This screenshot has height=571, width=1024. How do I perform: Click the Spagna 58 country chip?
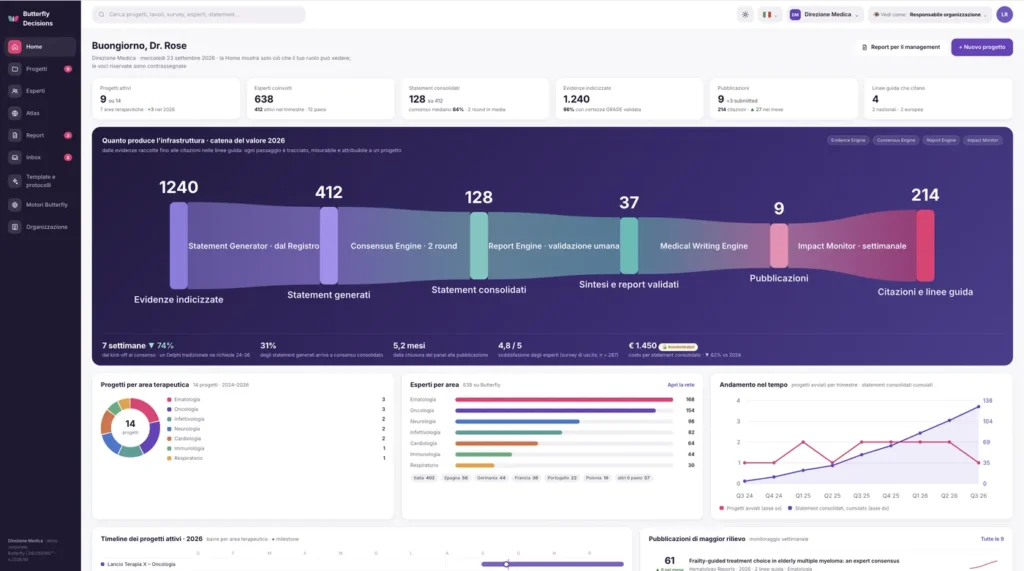point(456,478)
